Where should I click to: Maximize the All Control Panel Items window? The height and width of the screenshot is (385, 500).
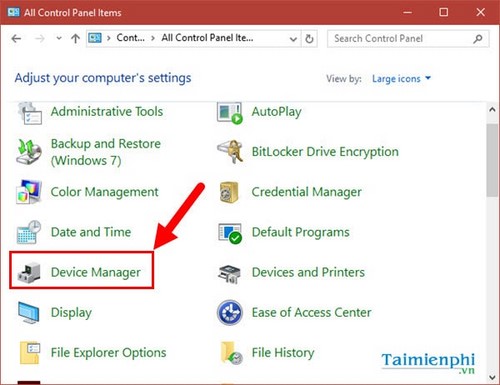pos(443,12)
